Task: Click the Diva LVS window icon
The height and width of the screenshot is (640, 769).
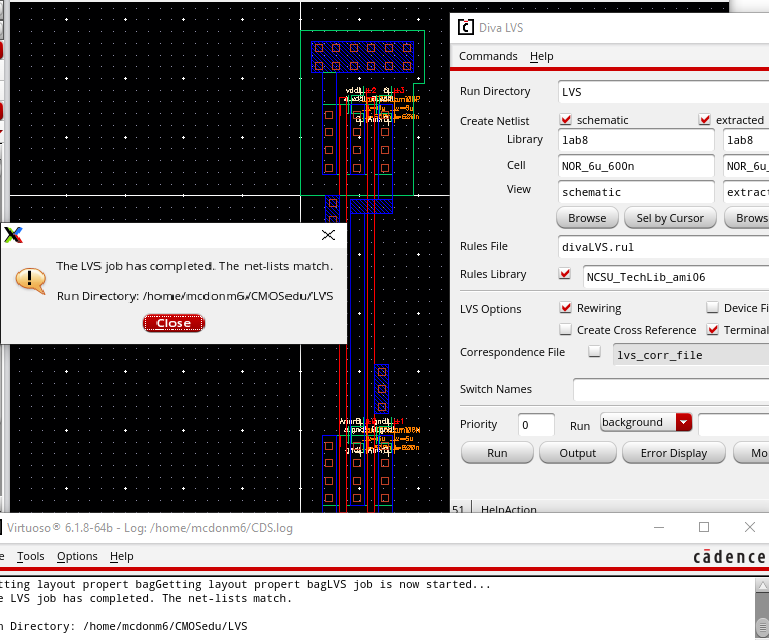Action: coord(465,27)
